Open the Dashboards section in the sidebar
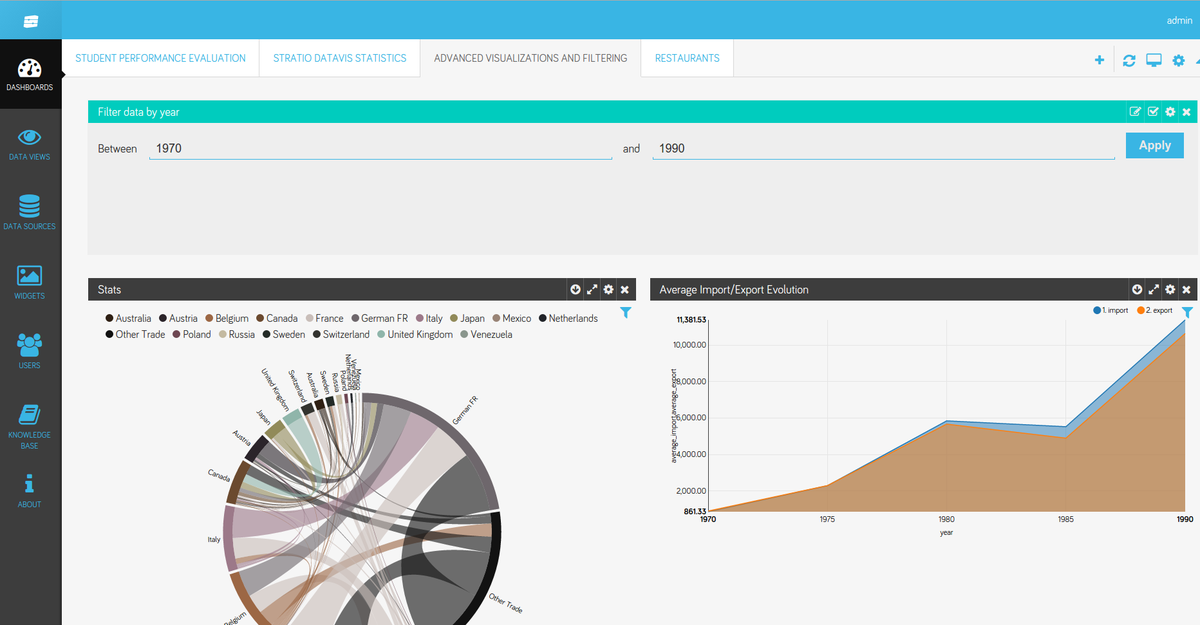Viewport: 1200px width, 625px height. (30, 74)
